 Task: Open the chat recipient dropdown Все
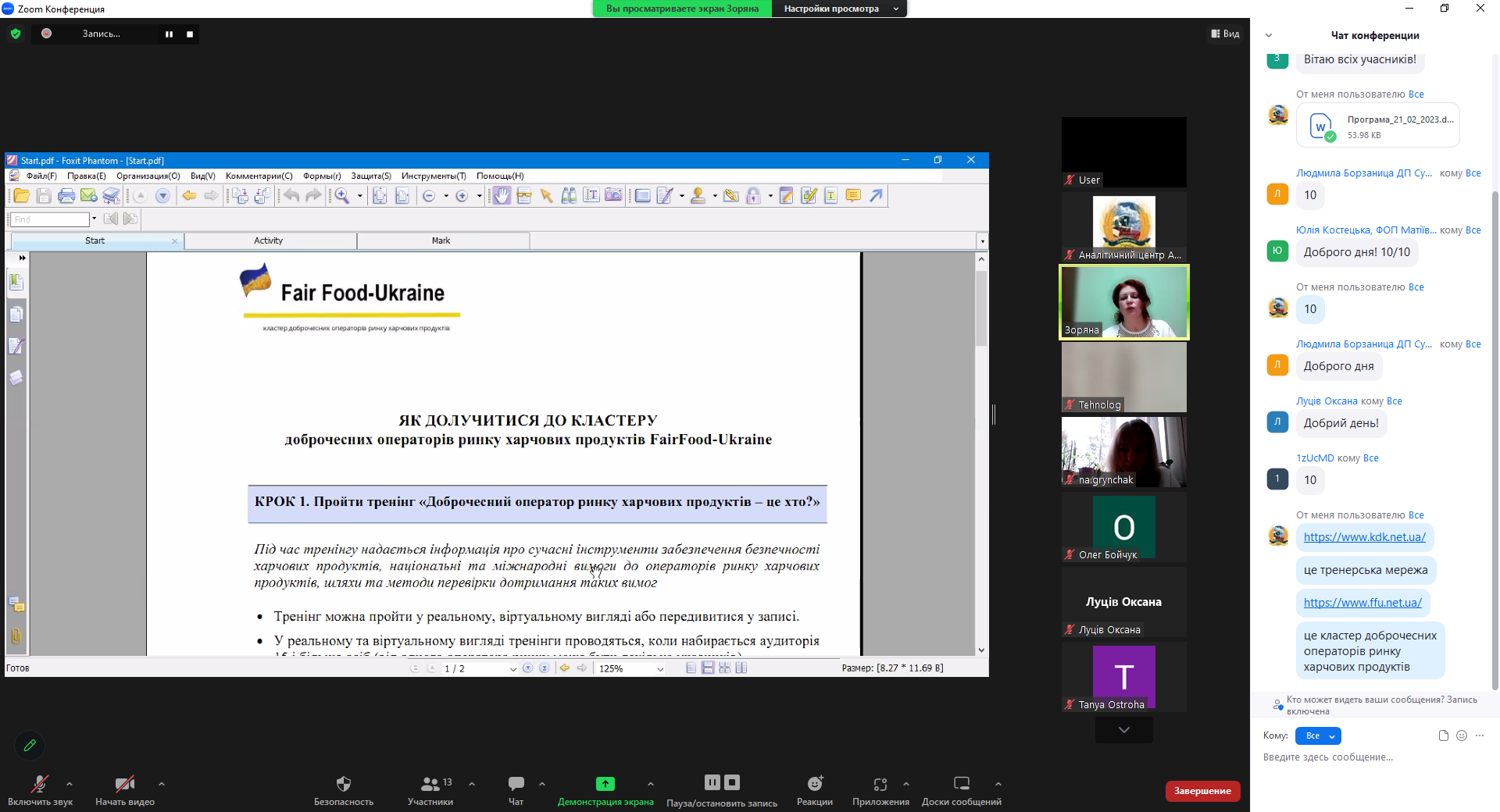pos(1318,735)
